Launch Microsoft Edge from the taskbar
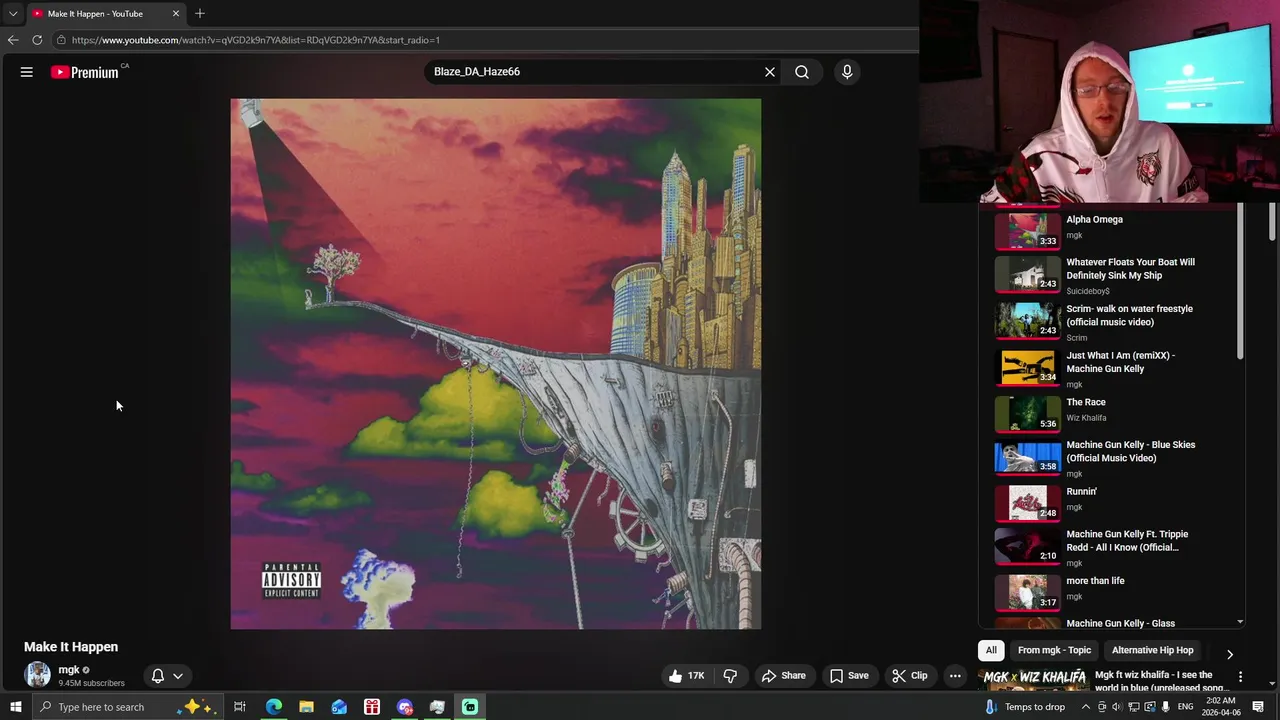This screenshot has height=720, width=1280. pos(274,707)
